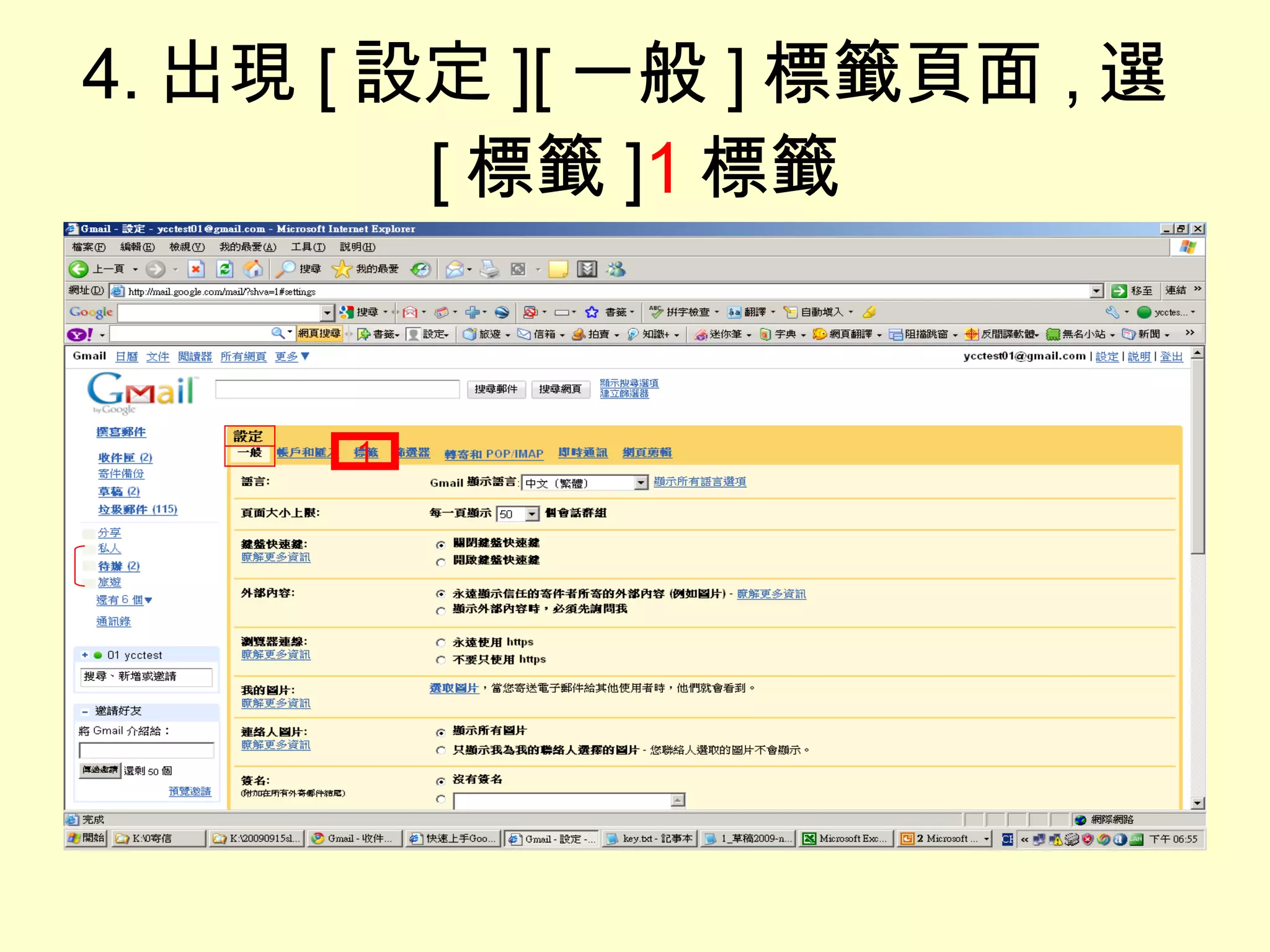Screen dimensions: 1270x952
Task: Click Yahoo toolbar 拍賣 icon
Action: [578, 334]
